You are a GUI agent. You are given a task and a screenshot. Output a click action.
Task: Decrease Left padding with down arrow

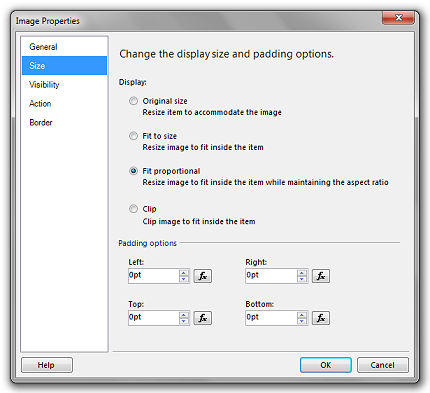coord(184,279)
